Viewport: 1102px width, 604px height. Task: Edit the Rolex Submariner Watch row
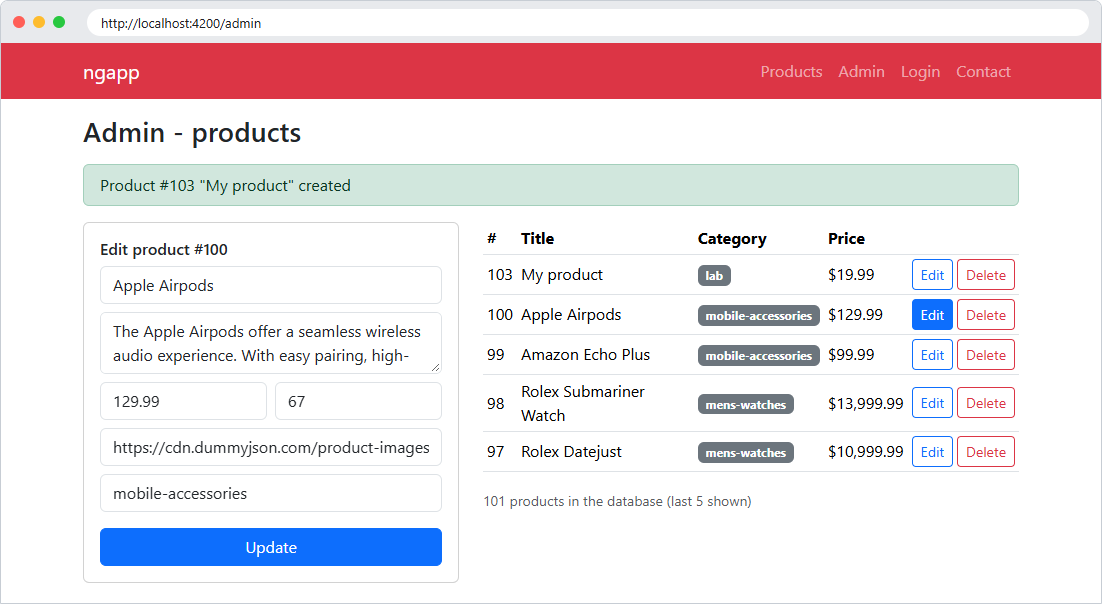pyautogui.click(x=932, y=403)
